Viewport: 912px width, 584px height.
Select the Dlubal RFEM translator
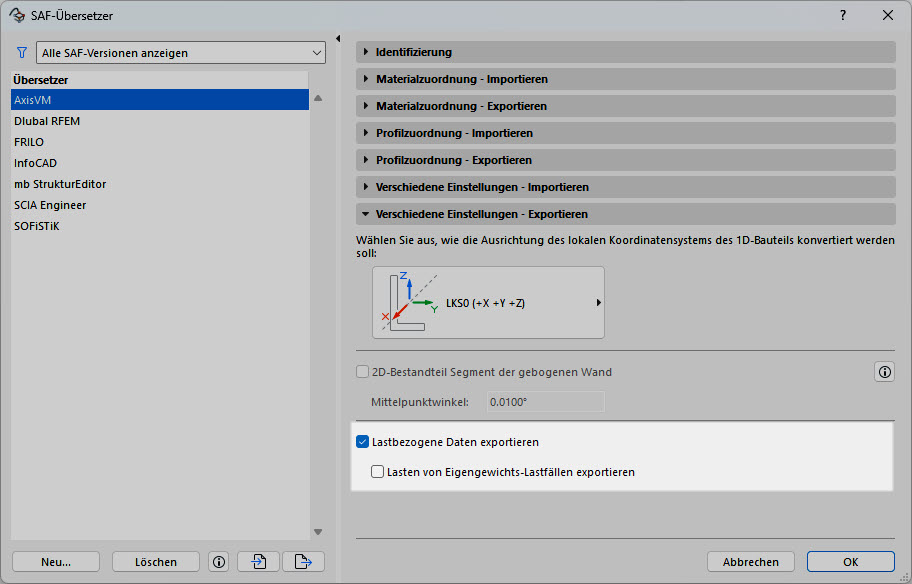159,121
